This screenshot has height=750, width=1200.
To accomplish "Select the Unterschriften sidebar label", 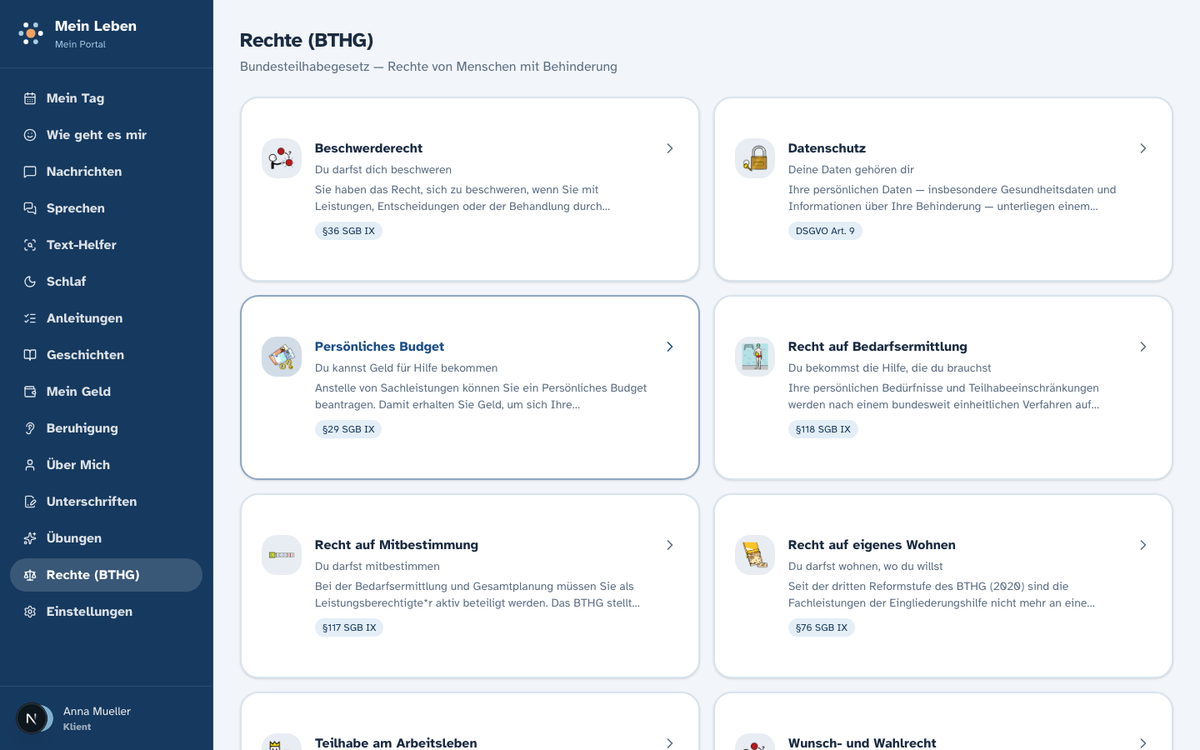I will coord(91,502).
